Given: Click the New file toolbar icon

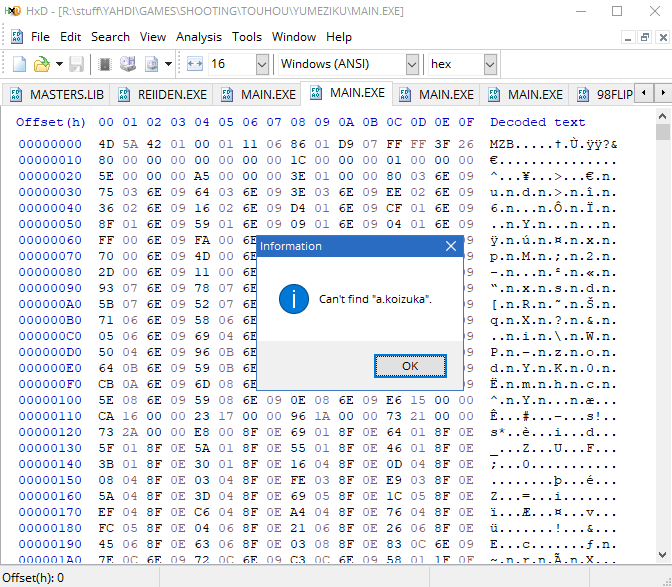Looking at the screenshot, I should click(19, 64).
